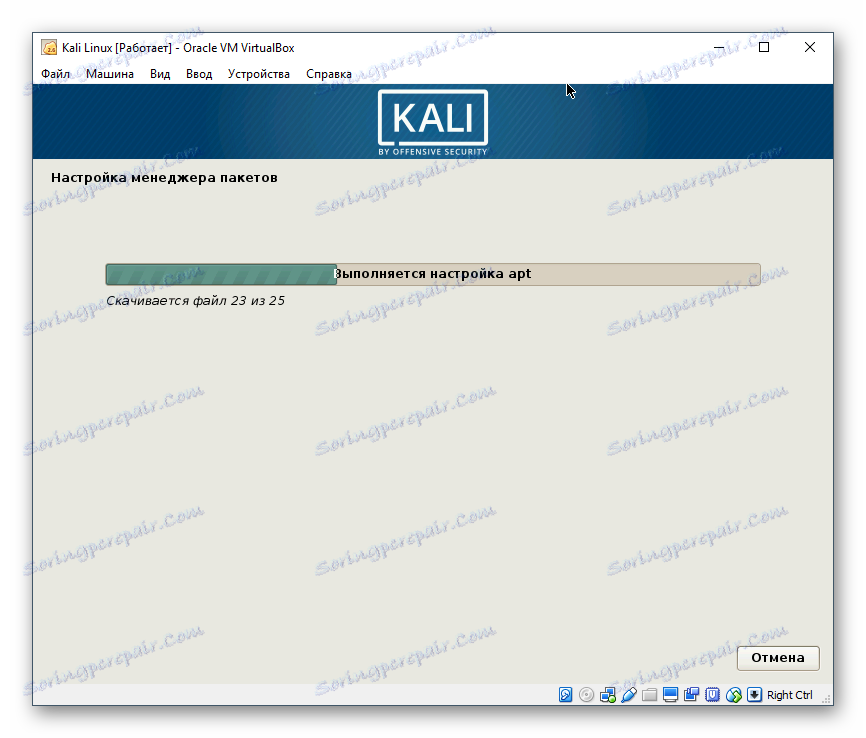Click the optical disc status icon

tap(587, 694)
